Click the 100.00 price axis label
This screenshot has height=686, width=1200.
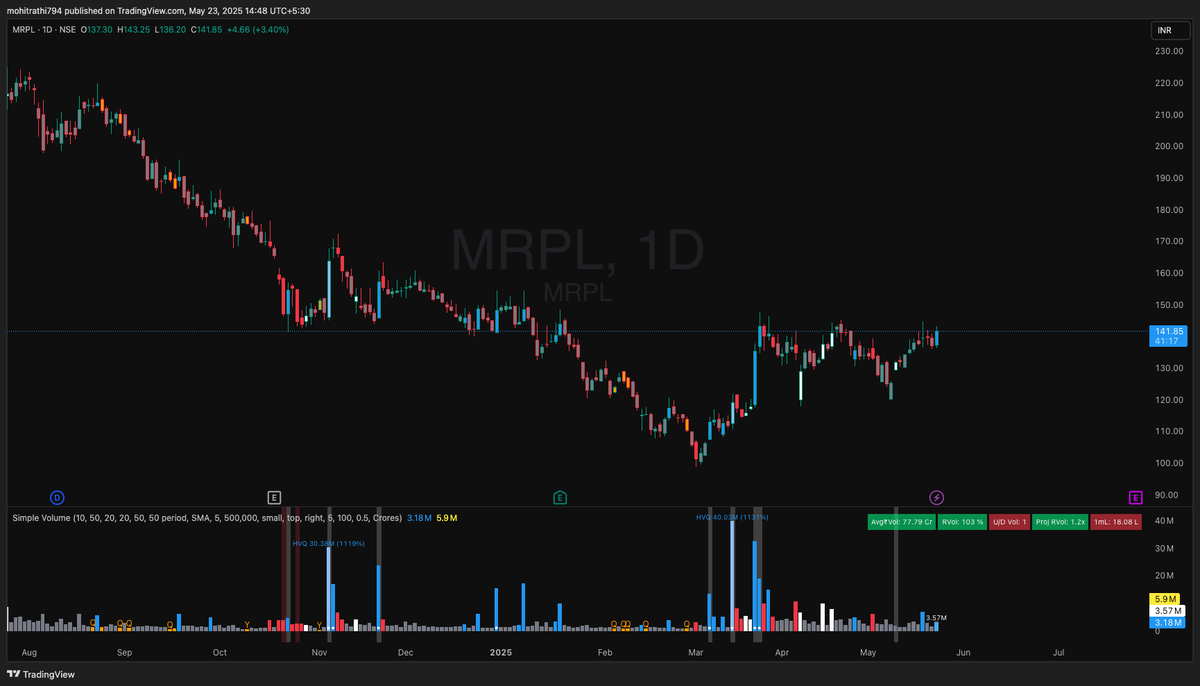(1168, 463)
